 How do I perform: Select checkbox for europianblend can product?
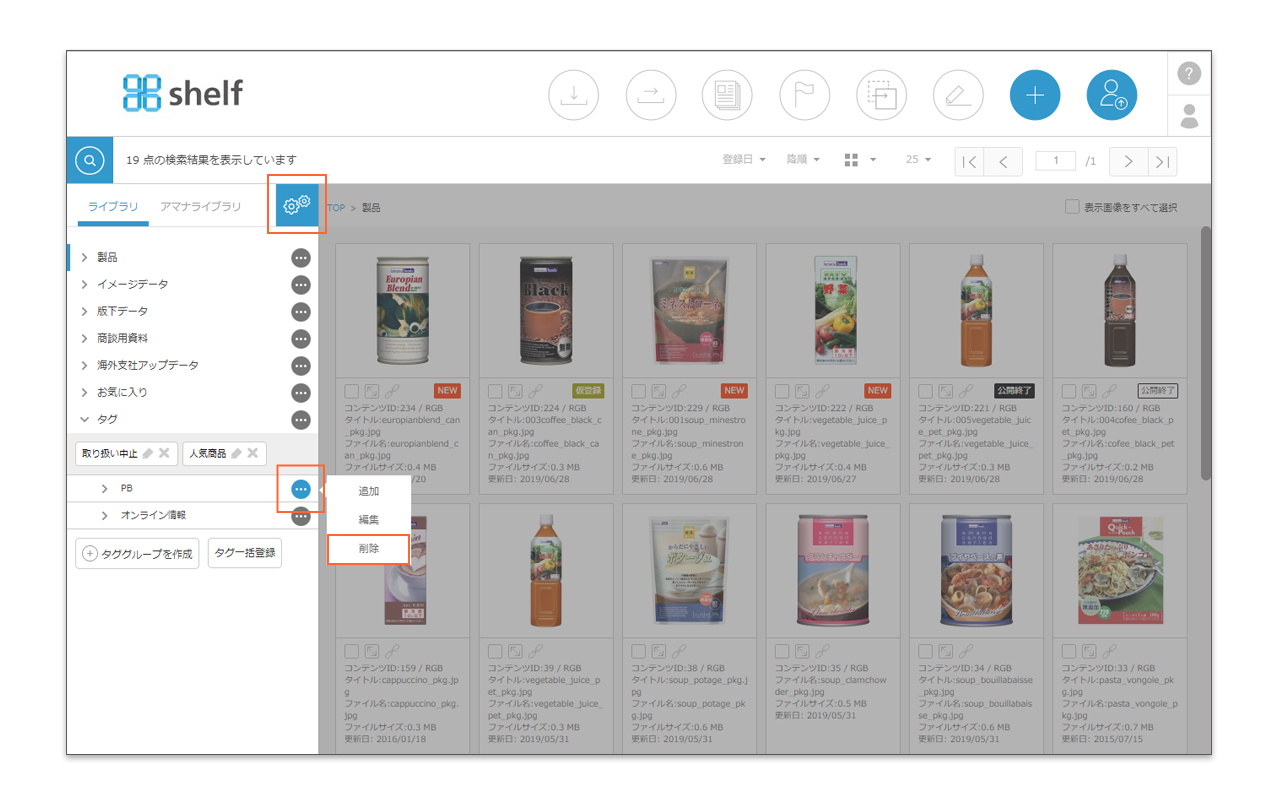[352, 391]
